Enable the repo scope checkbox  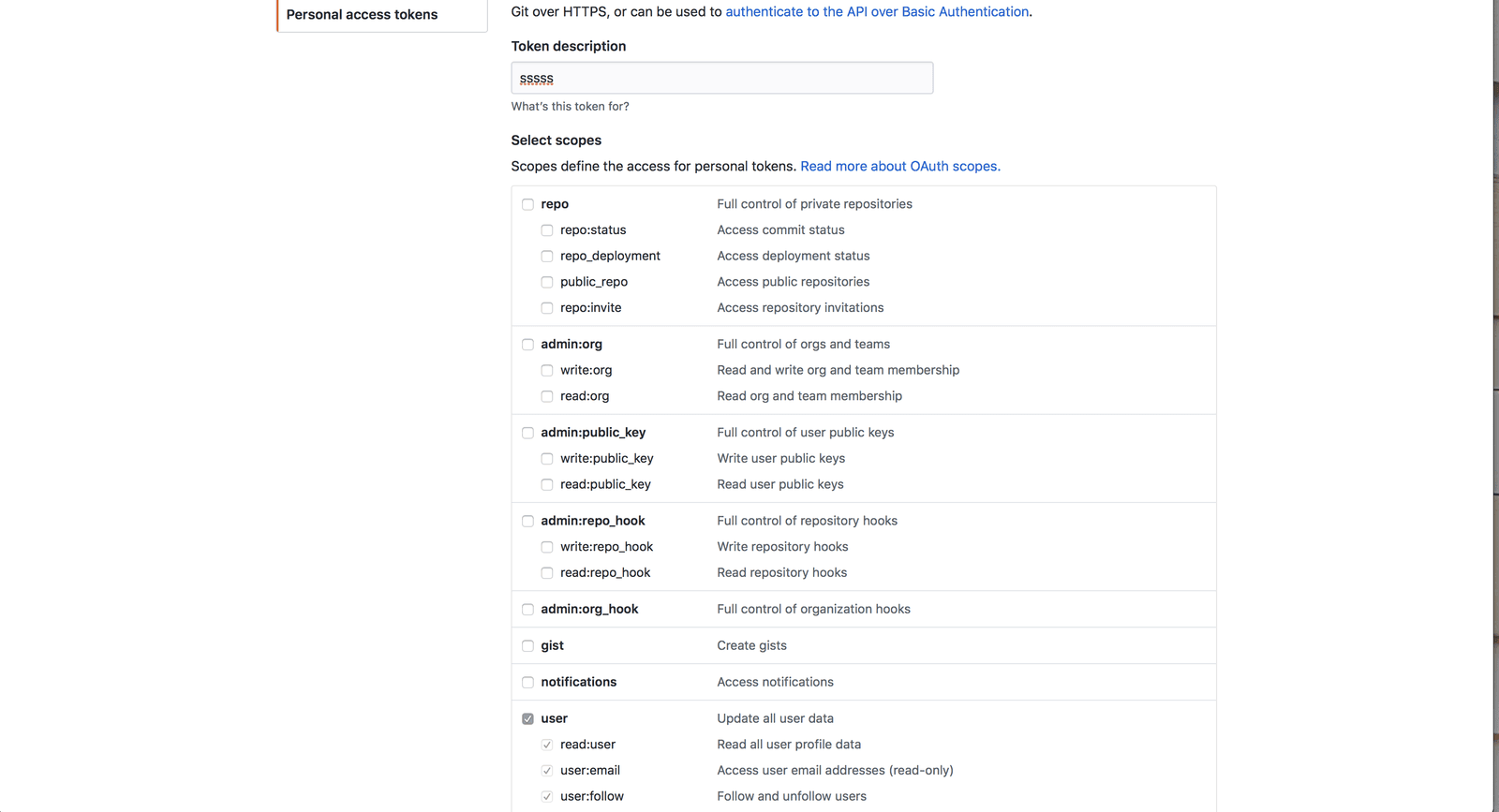coord(527,204)
